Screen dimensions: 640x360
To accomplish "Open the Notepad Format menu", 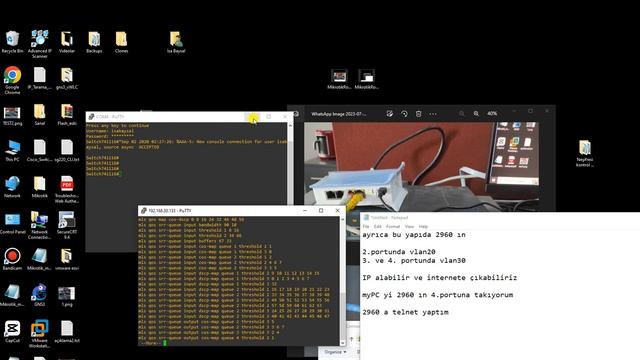I will [x=393, y=227].
